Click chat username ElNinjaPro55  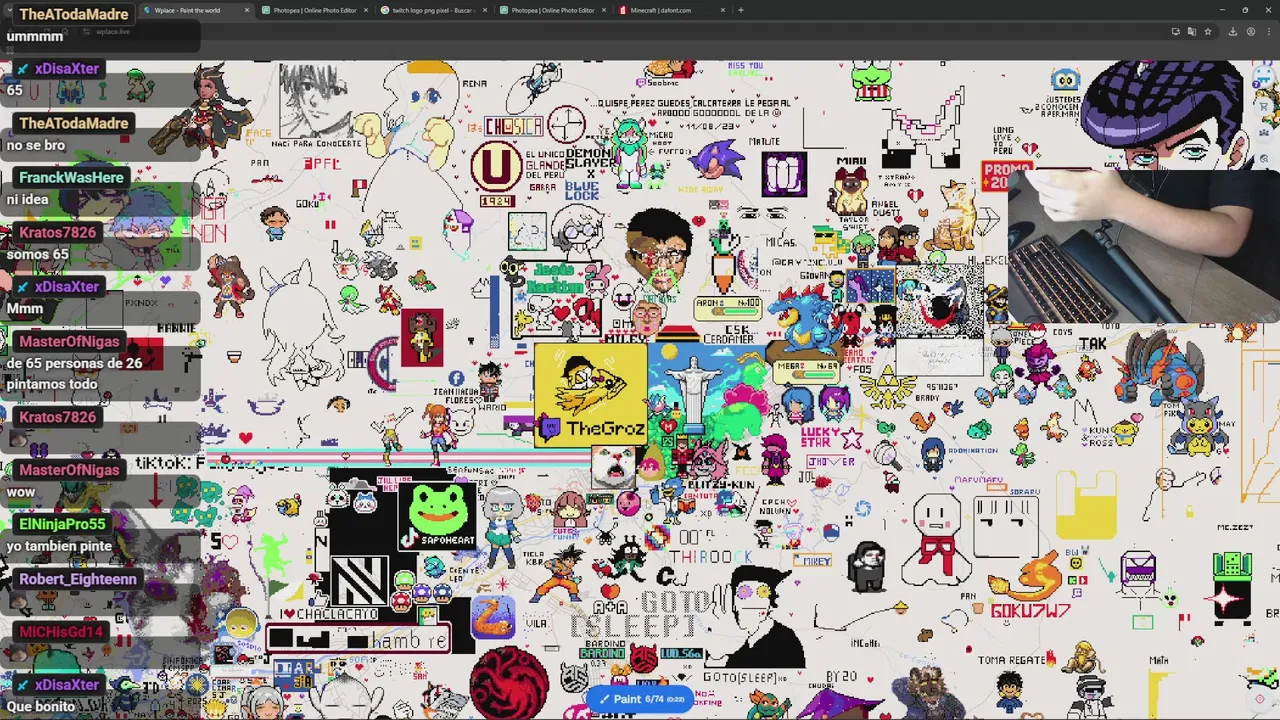[x=62, y=524]
